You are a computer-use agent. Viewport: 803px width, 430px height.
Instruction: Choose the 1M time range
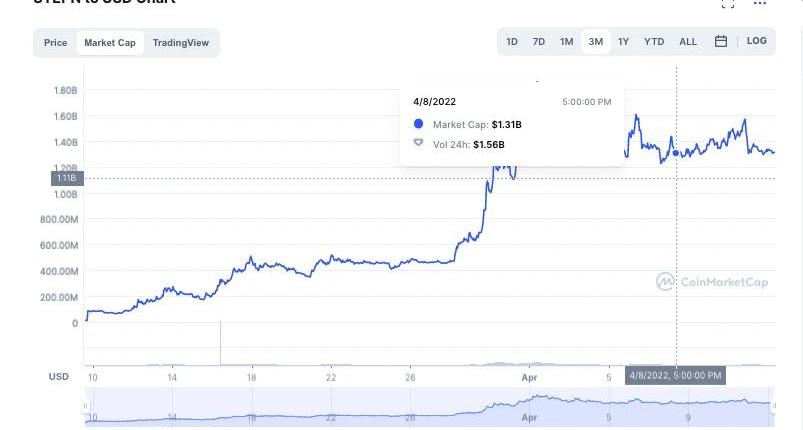[x=567, y=42]
